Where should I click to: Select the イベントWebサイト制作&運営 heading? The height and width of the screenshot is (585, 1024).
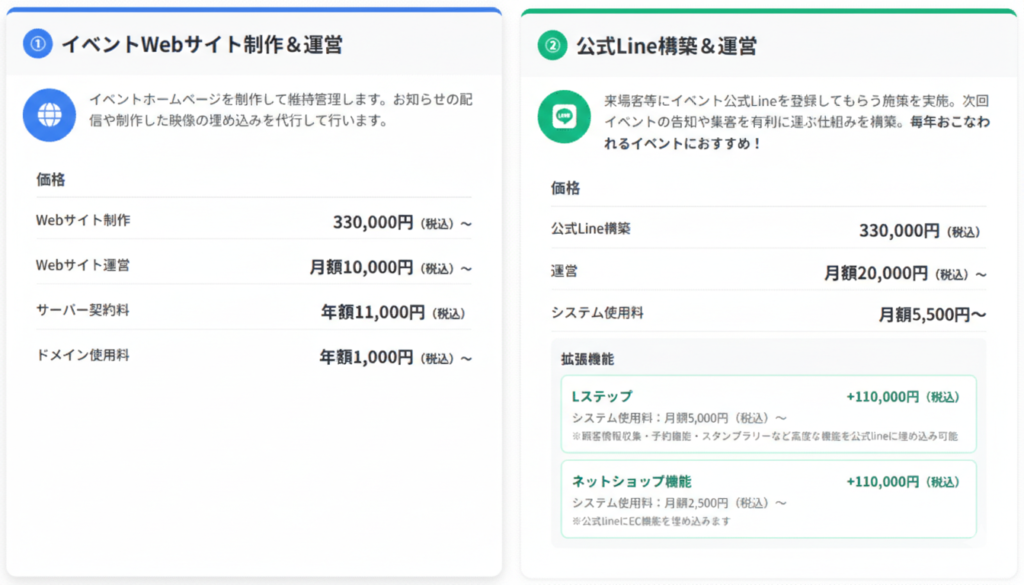coord(201,44)
